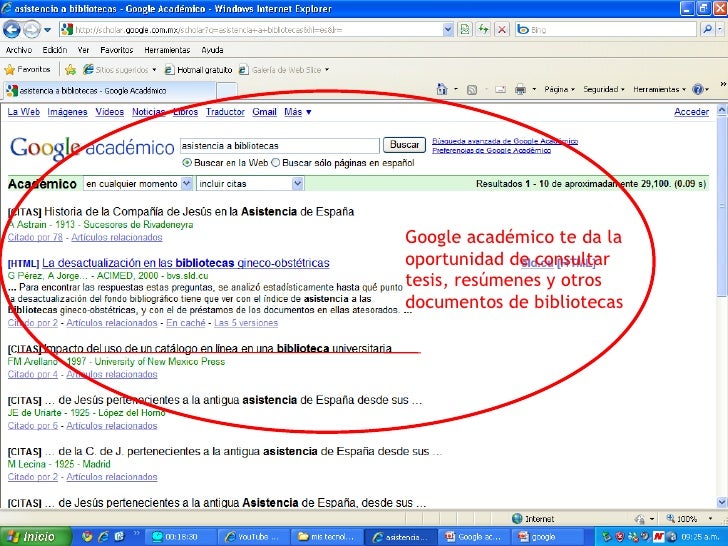Click the browser Forward arrow button

32,30
